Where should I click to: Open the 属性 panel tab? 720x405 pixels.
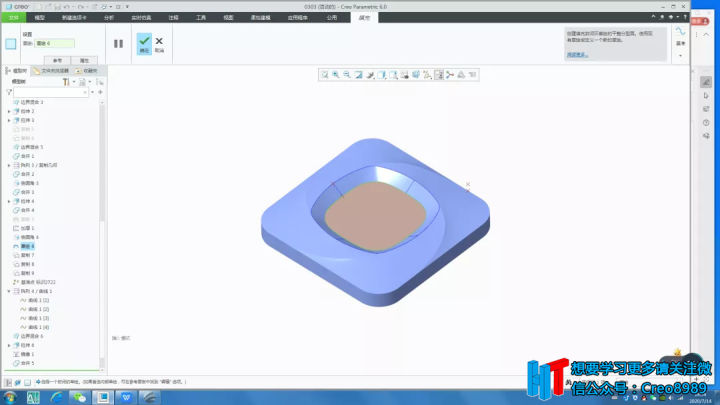pos(84,60)
